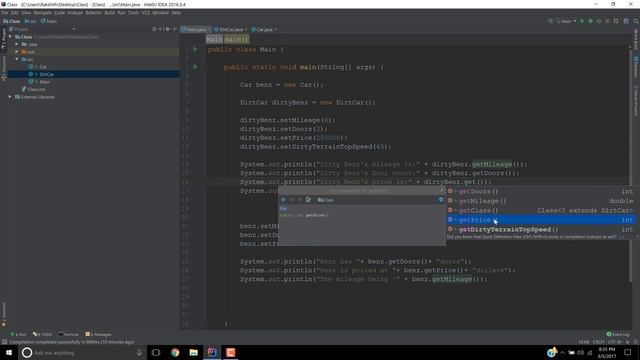
Task: Click the green Run button in toolbar
Action: pos(582,21)
